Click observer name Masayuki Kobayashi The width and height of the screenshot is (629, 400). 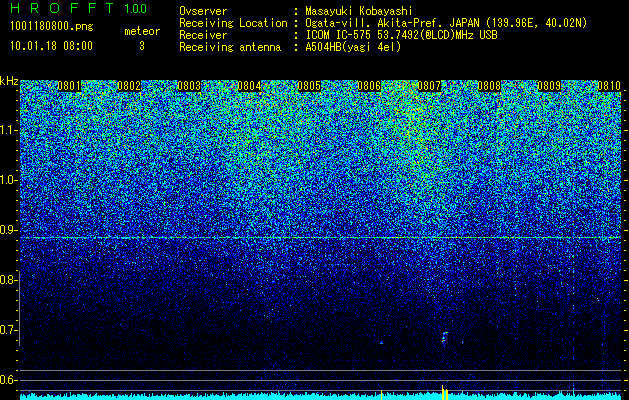(359, 11)
